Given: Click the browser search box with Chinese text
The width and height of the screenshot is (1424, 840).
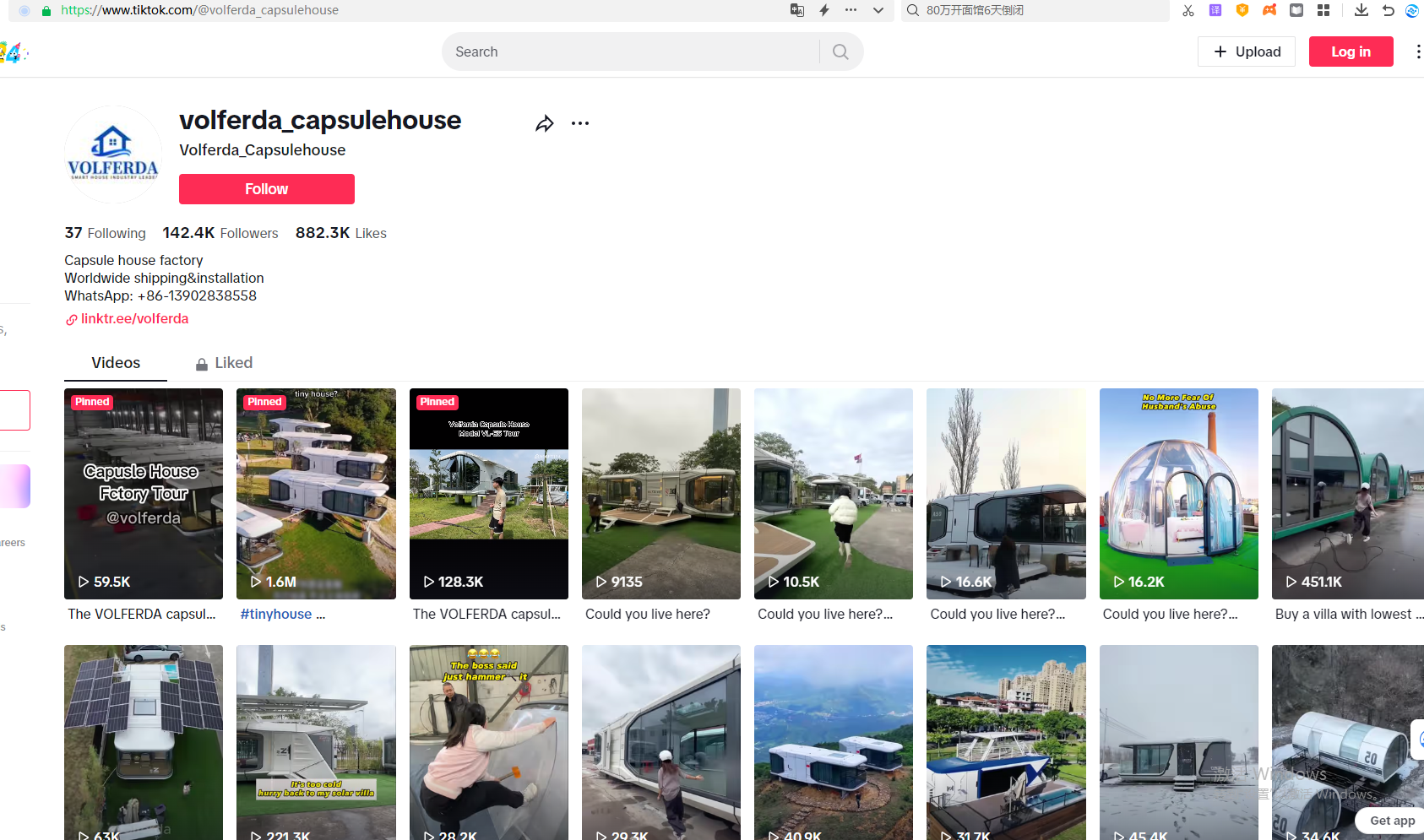Looking at the screenshot, I should pyautogui.click(x=1035, y=10).
